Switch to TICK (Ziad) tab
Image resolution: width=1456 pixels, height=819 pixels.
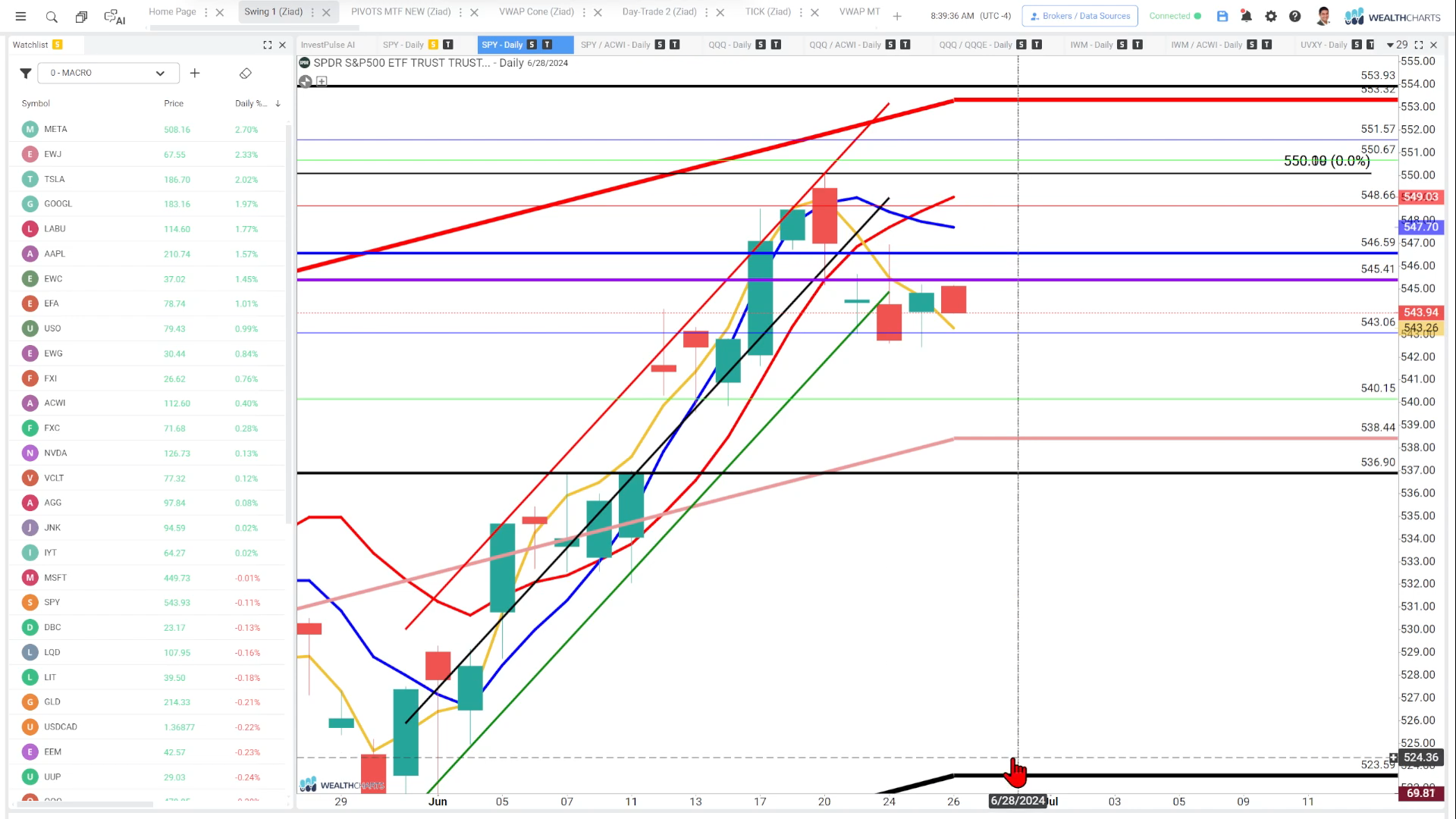[x=767, y=12]
